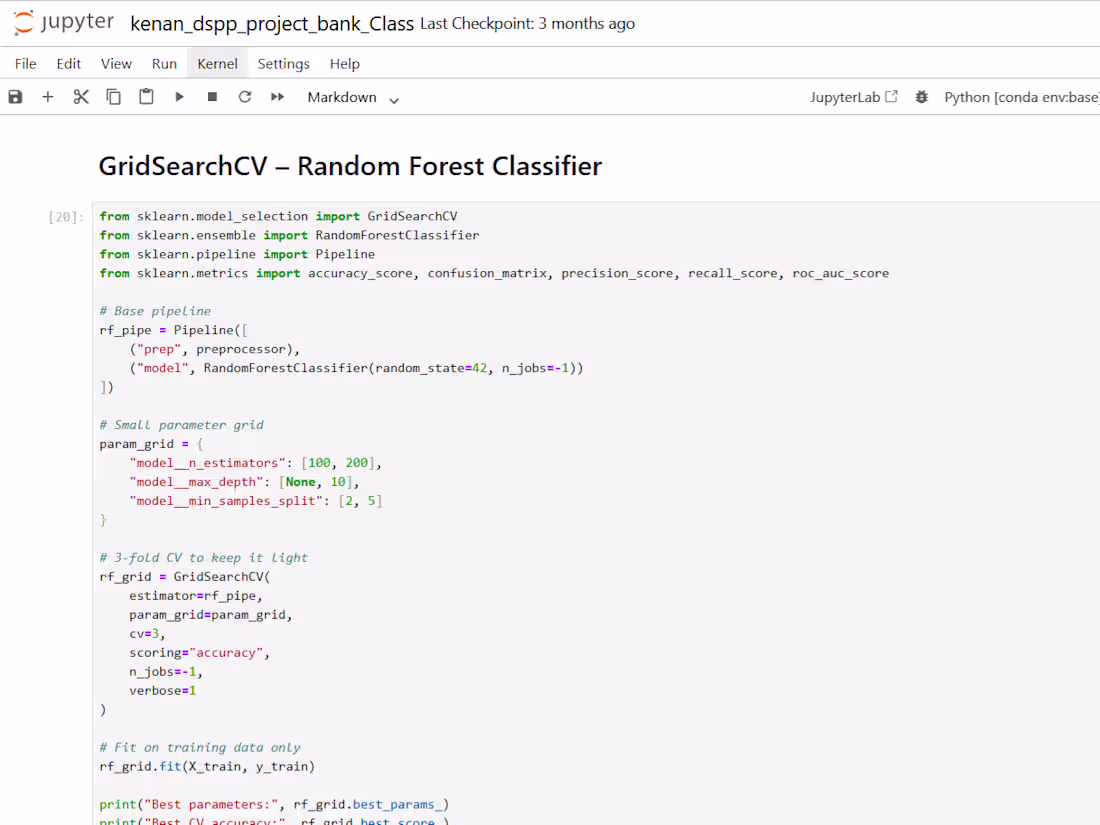Save the notebook with the disk icon
1100x825 pixels.
coord(15,97)
